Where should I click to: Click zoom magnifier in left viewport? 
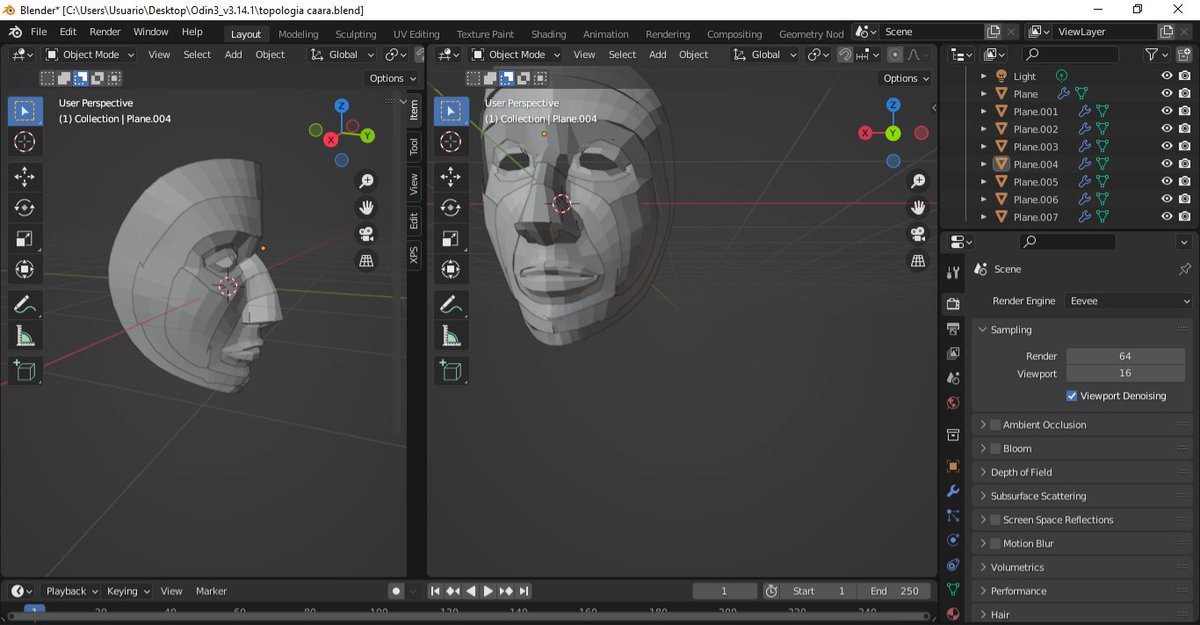[x=367, y=181]
